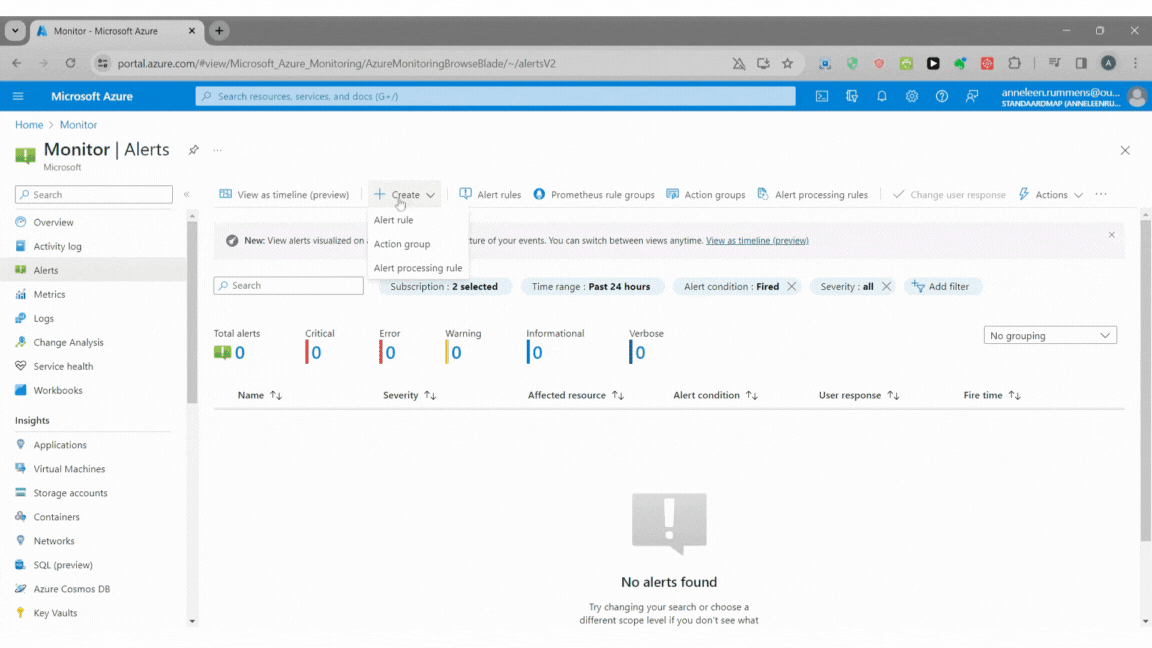The height and width of the screenshot is (648, 1152).
Task: Click the Monitor breadcrumb
Action: [79, 125]
